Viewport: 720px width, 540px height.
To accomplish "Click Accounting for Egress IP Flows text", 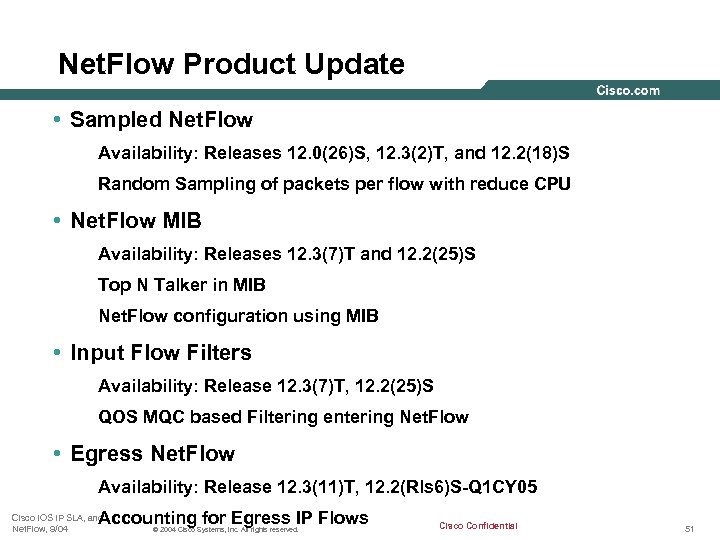I will click(x=235, y=517).
